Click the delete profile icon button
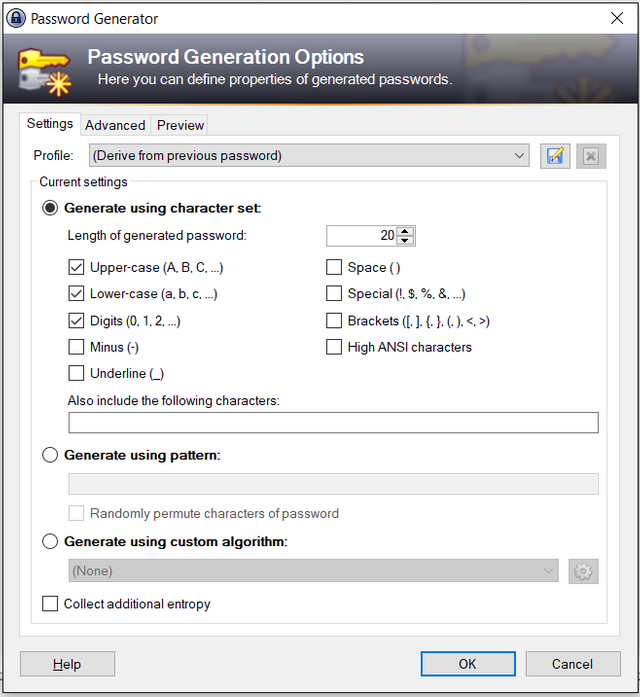 tap(590, 156)
